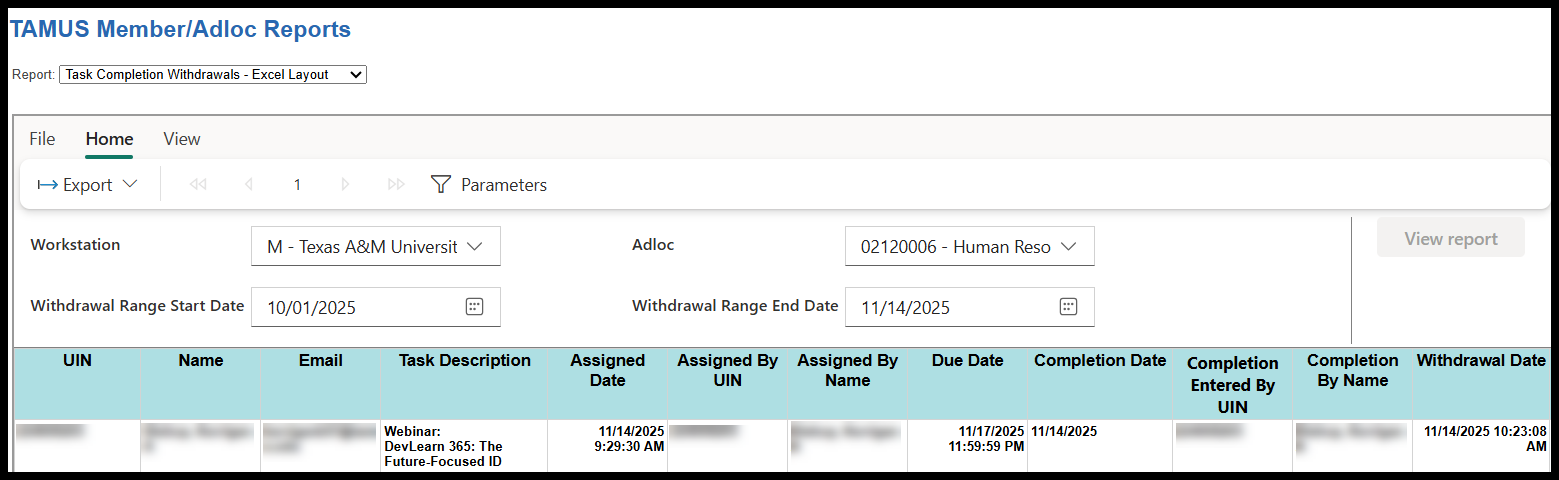This screenshot has height=480, width=1559.
Task: Open the Start Date calendar picker
Action: [474, 307]
